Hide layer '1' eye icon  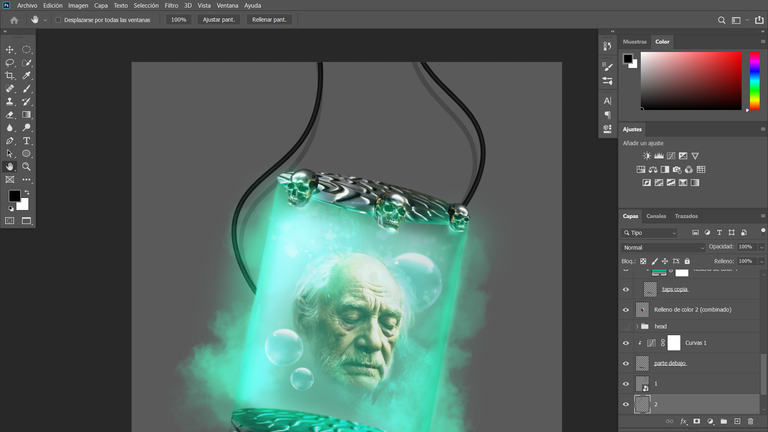pos(625,384)
